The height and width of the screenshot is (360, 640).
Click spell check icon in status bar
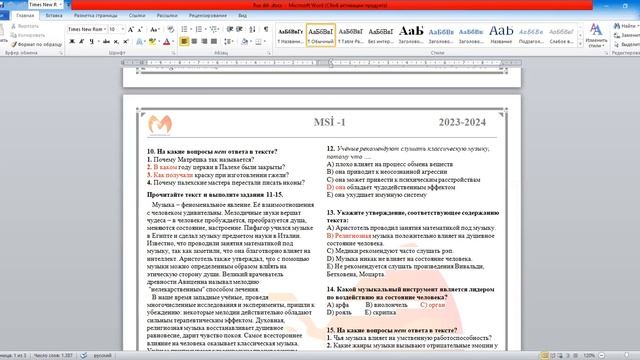coord(84,356)
